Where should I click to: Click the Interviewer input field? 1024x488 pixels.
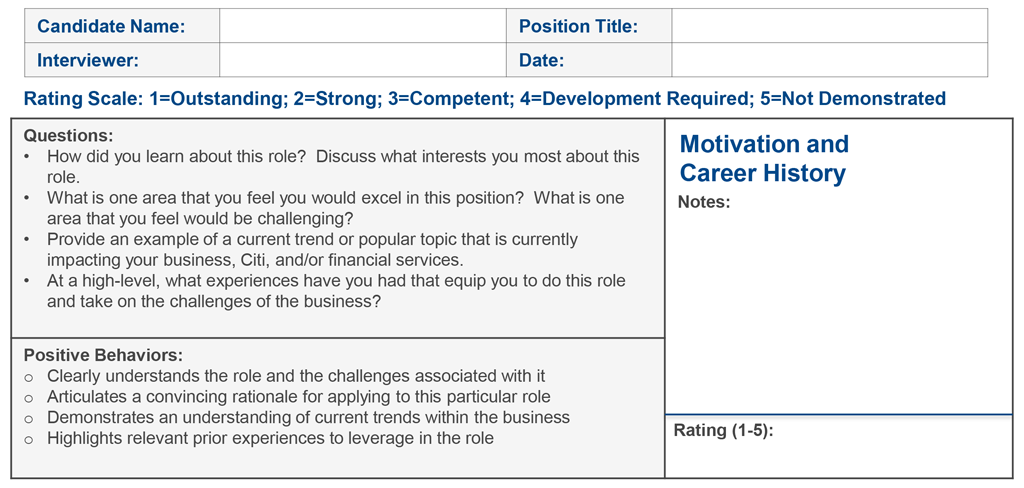[x=362, y=61]
